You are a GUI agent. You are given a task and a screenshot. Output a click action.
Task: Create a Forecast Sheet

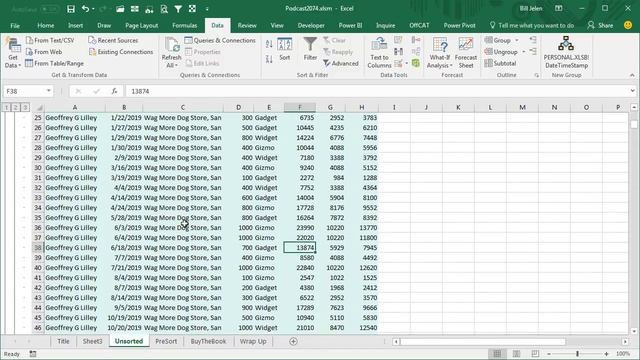tap(466, 53)
